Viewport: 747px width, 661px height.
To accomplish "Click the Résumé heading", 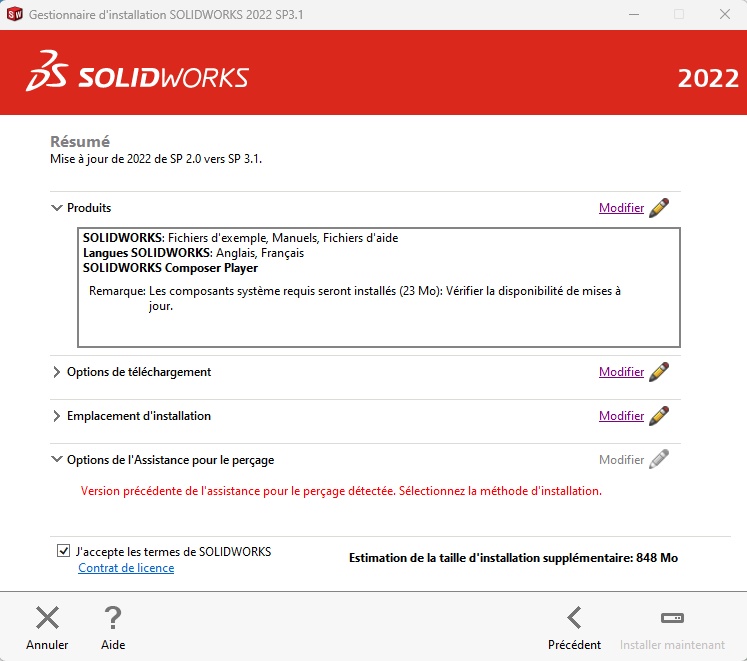I will click(x=80, y=142).
